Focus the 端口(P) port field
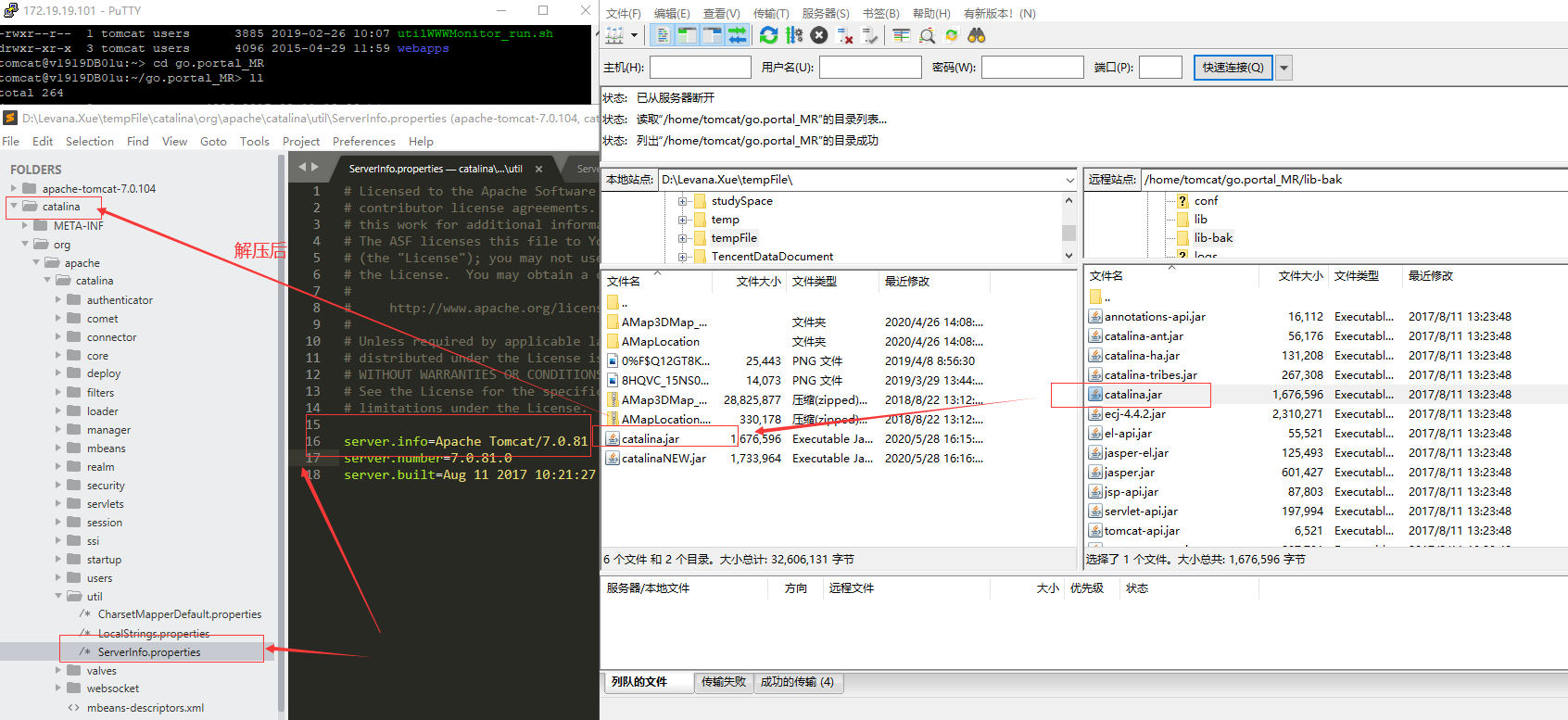This screenshot has width=1568, height=720. coord(1160,68)
